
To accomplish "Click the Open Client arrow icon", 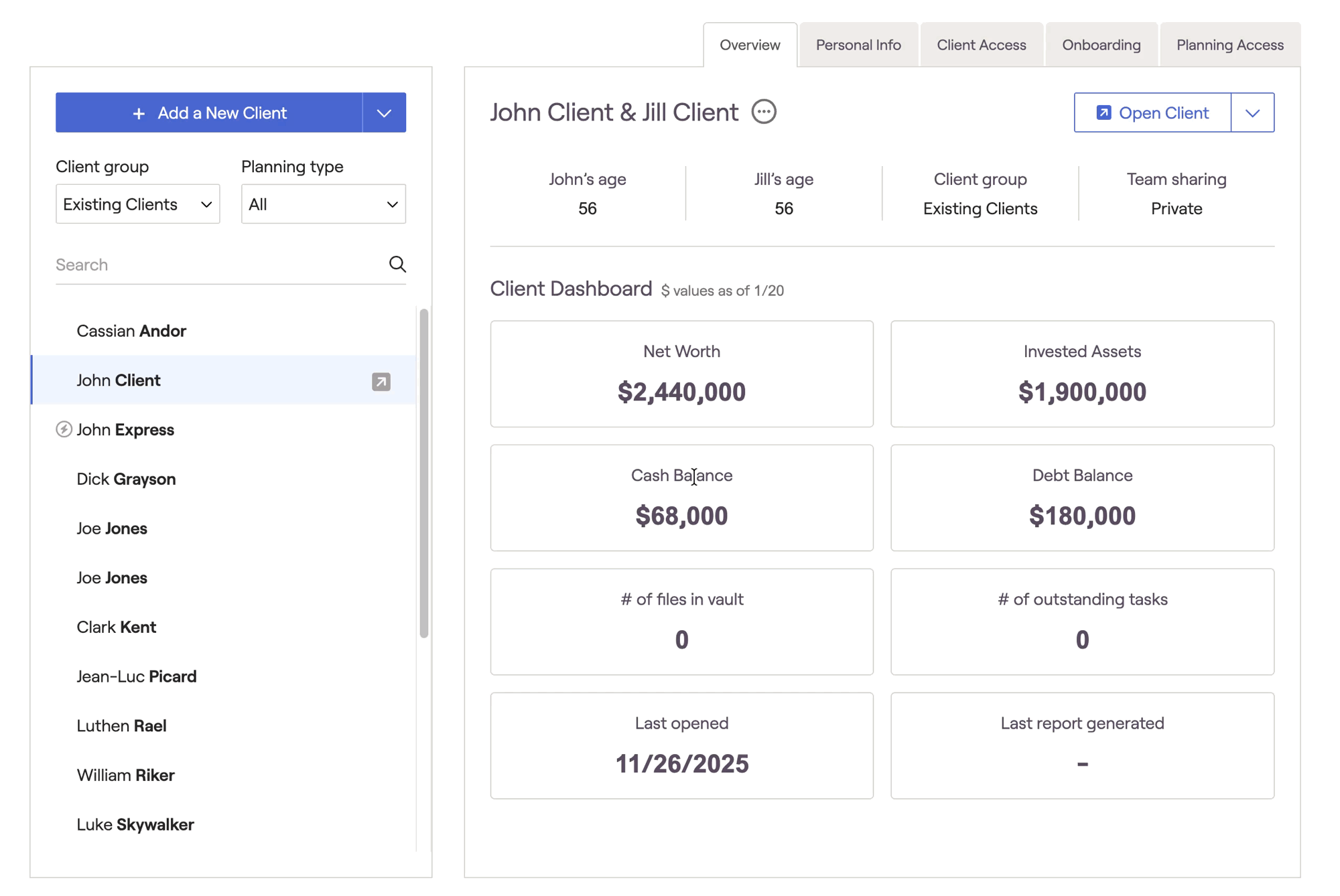I will pyautogui.click(x=1103, y=113).
